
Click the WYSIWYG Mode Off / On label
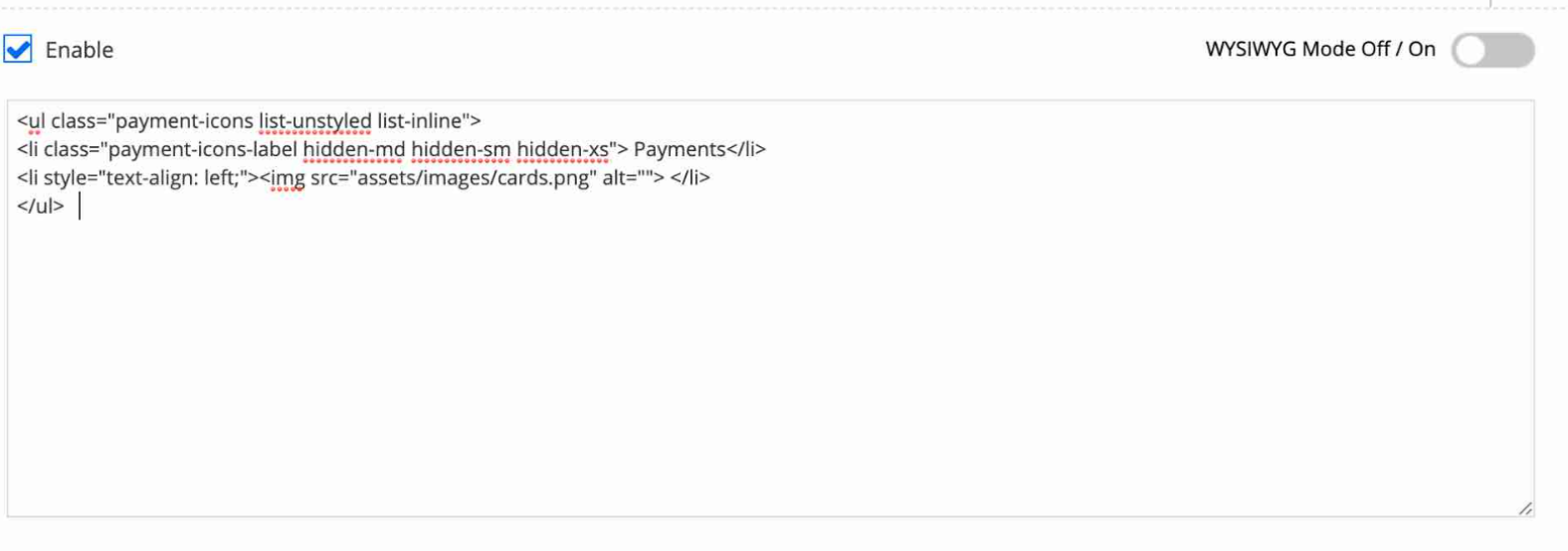[1319, 50]
